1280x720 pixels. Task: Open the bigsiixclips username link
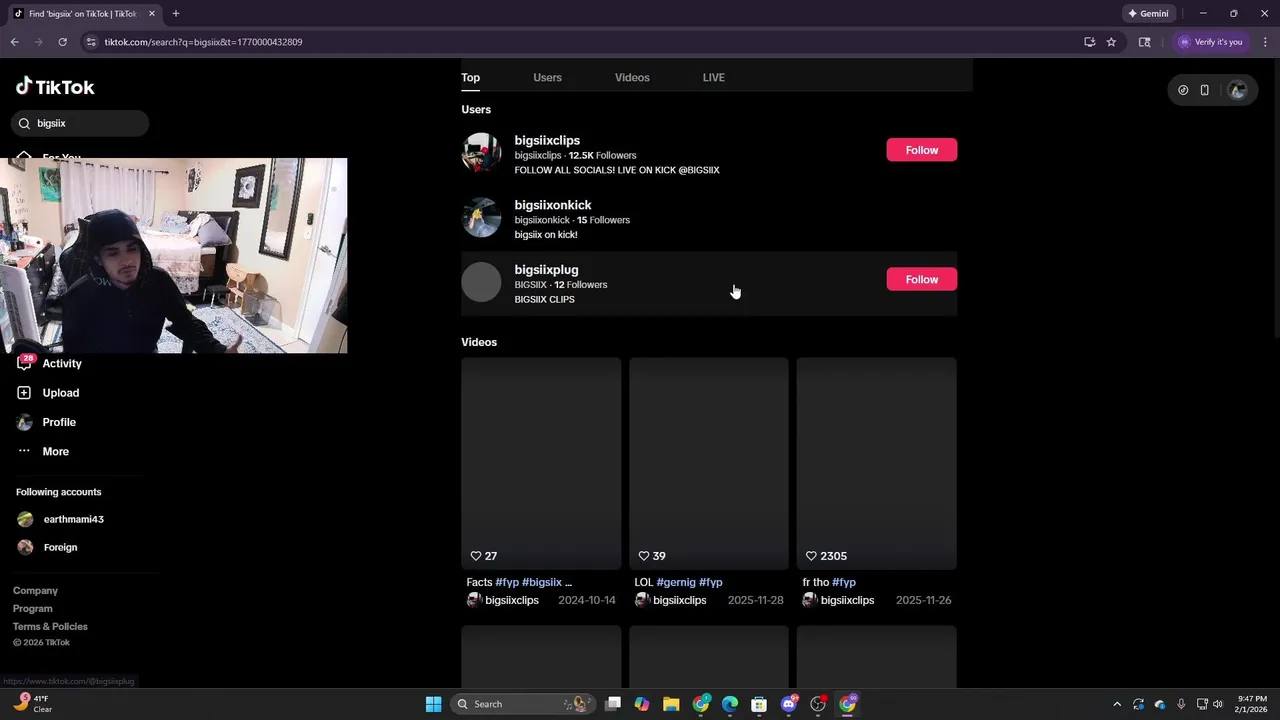547,141
